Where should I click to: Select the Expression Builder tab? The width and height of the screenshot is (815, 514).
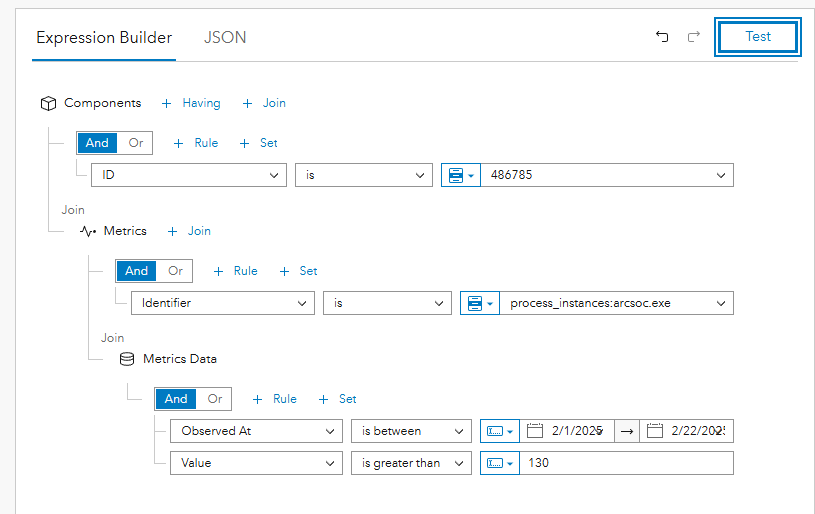[x=104, y=38]
